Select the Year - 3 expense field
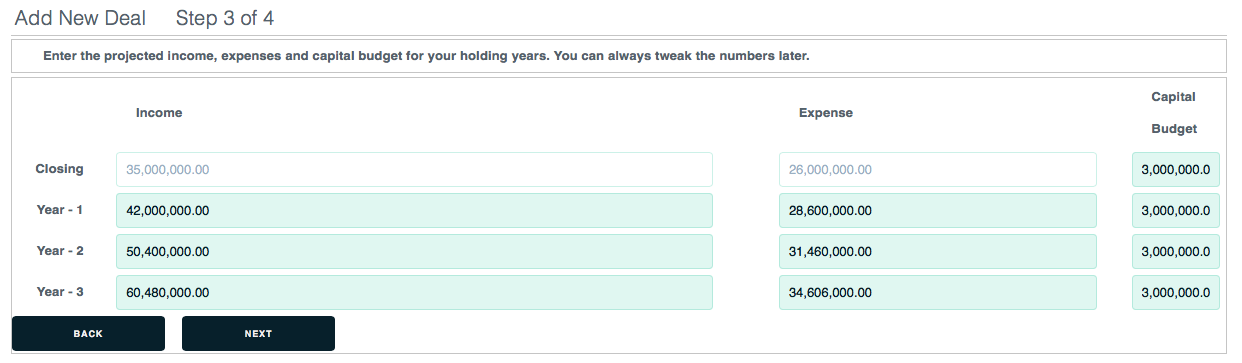This screenshot has height=363, width=1242. coord(938,292)
